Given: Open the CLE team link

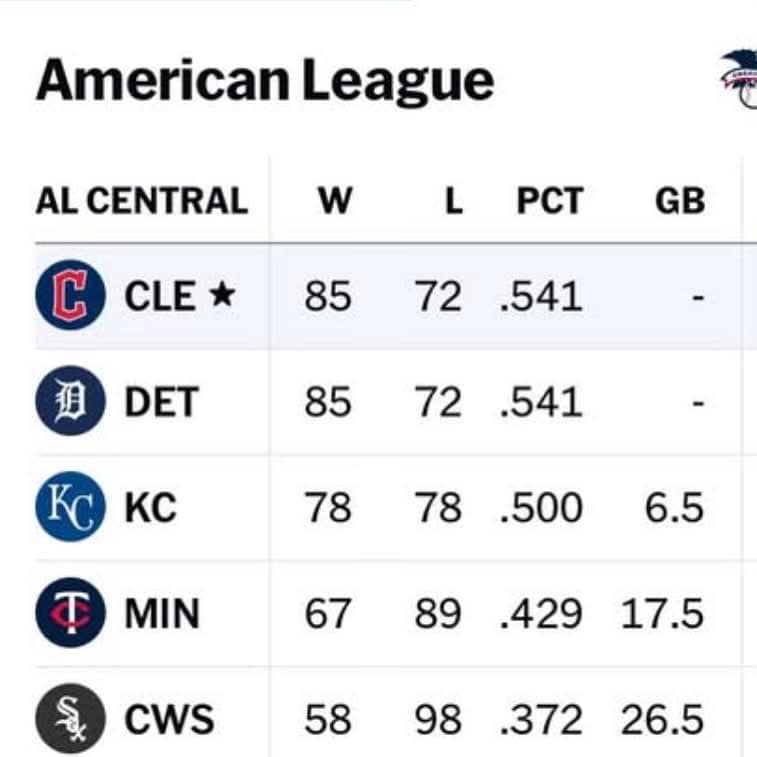Looking at the screenshot, I should (159, 296).
